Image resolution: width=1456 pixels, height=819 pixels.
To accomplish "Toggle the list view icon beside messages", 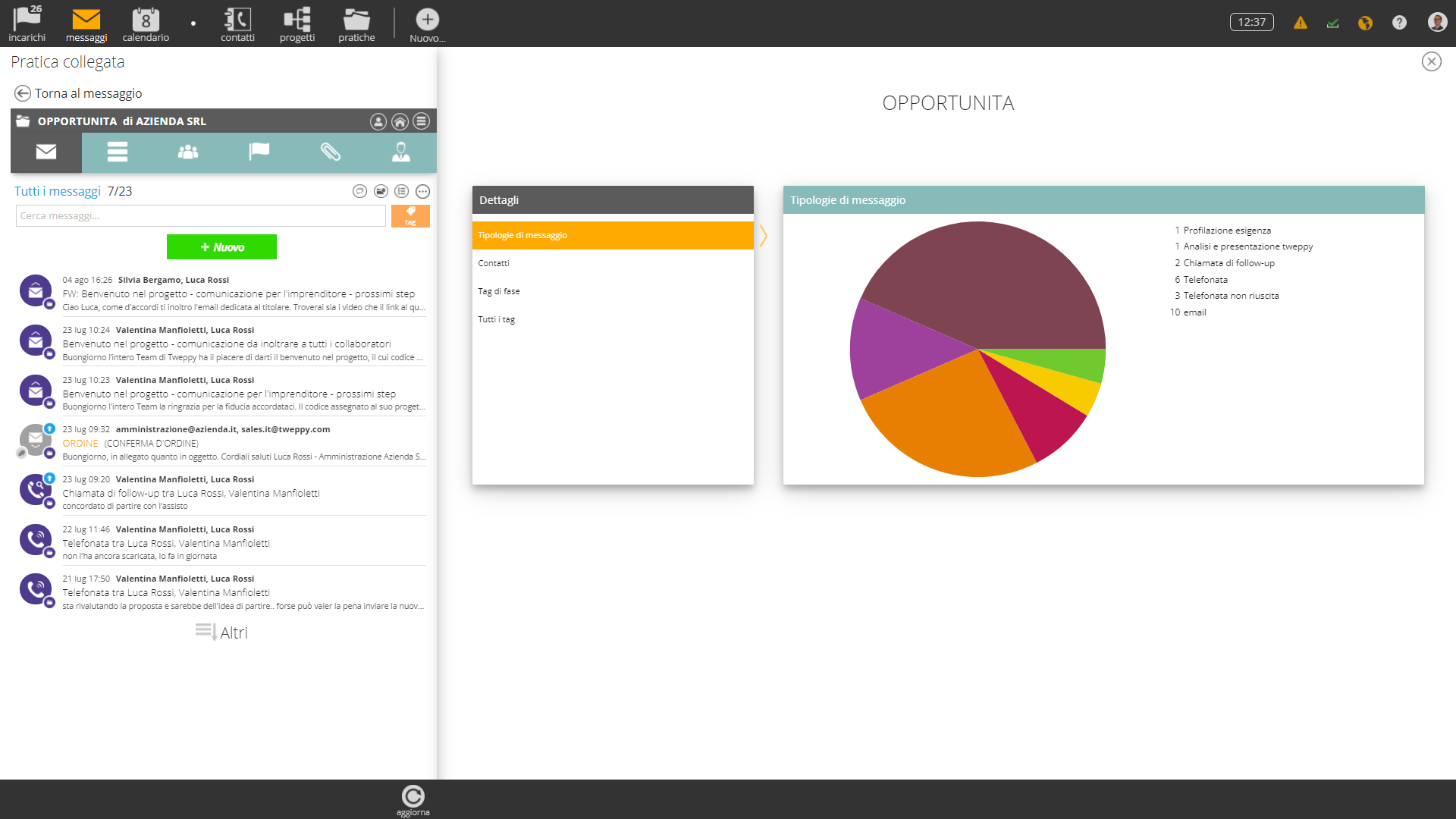I will coord(401,191).
